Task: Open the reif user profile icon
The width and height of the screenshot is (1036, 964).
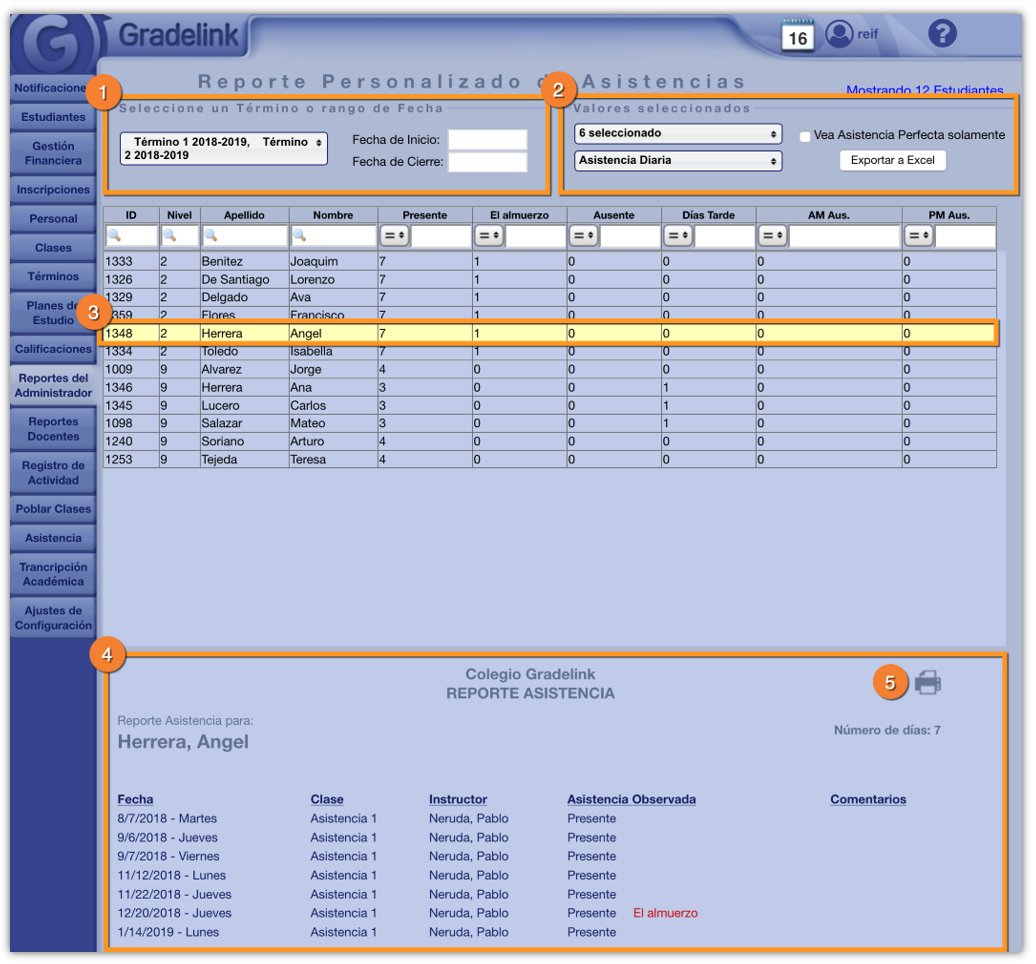Action: point(839,34)
